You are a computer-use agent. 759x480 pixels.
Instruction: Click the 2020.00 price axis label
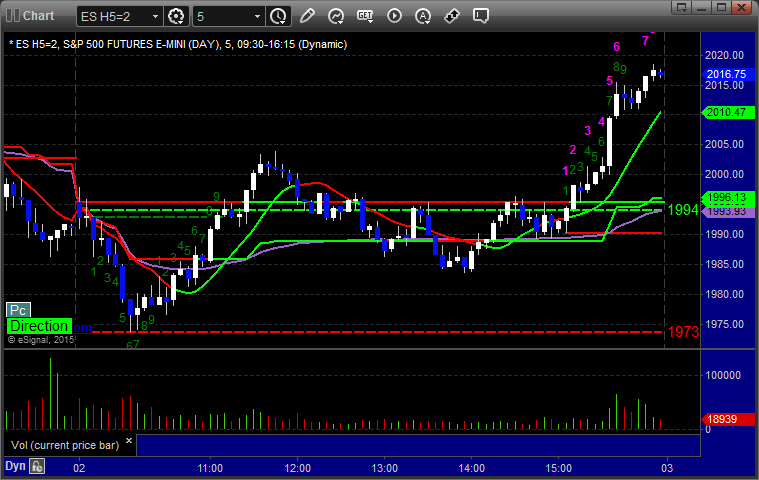724,55
